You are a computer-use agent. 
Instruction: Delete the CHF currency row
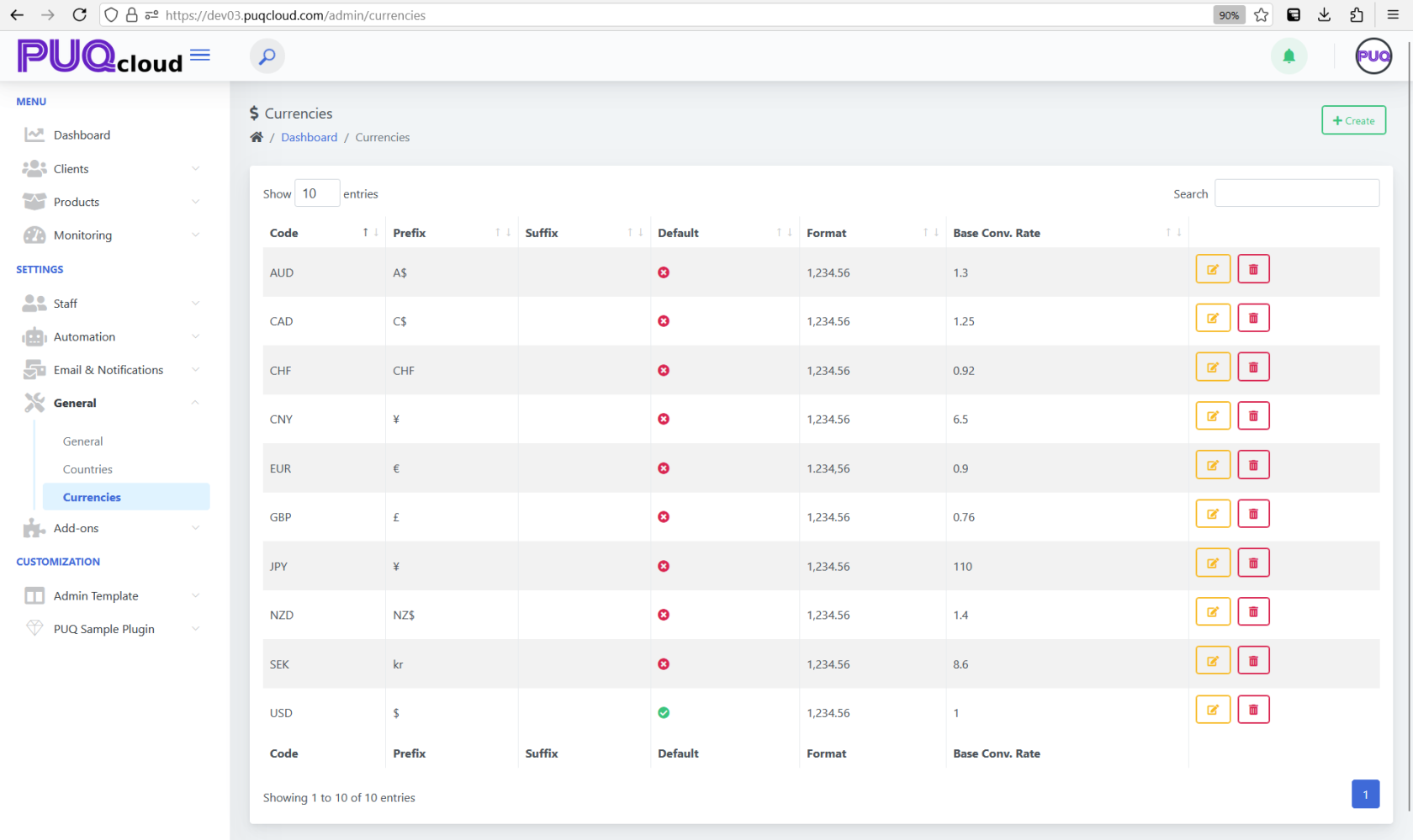tap(1253, 367)
